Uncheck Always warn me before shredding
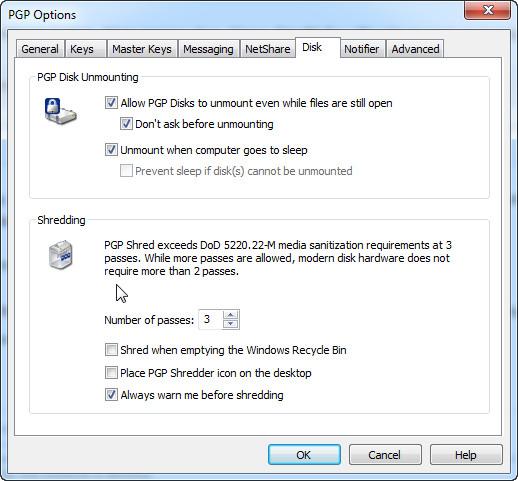The image size is (518, 481). pos(111,395)
